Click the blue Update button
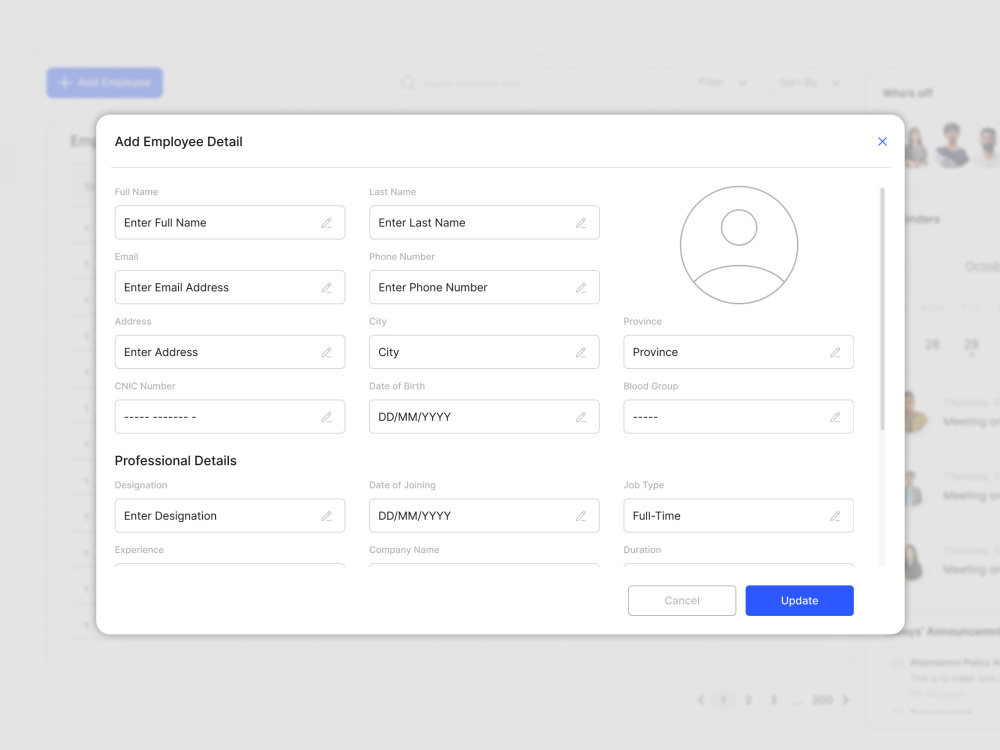This screenshot has width=1000, height=750. pyautogui.click(x=799, y=601)
